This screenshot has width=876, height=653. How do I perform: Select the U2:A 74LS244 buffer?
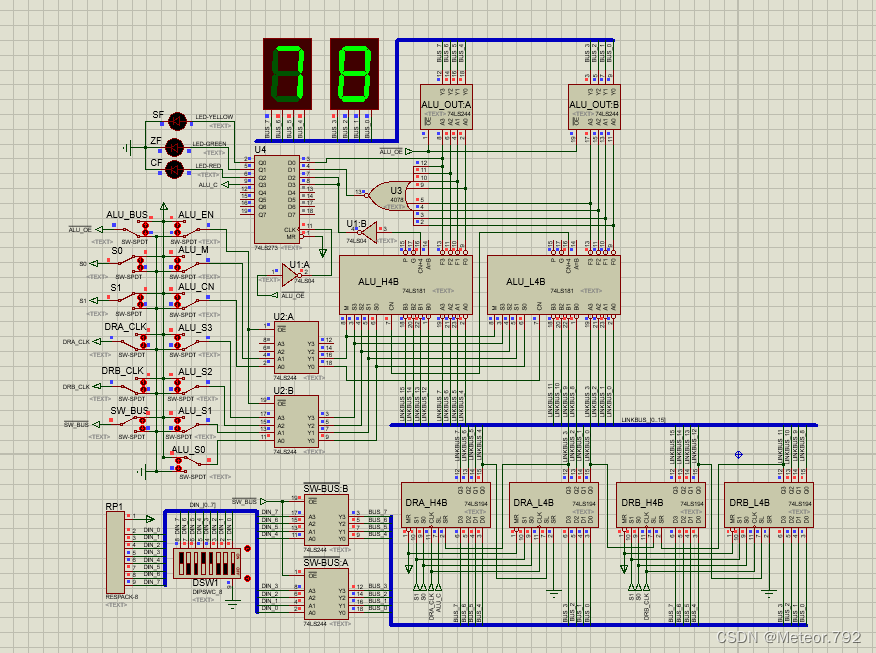[x=297, y=347]
